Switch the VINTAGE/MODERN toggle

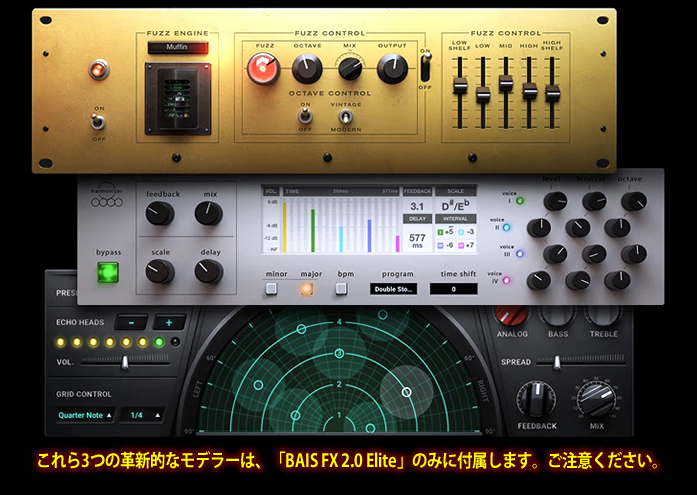pyautogui.click(x=345, y=117)
